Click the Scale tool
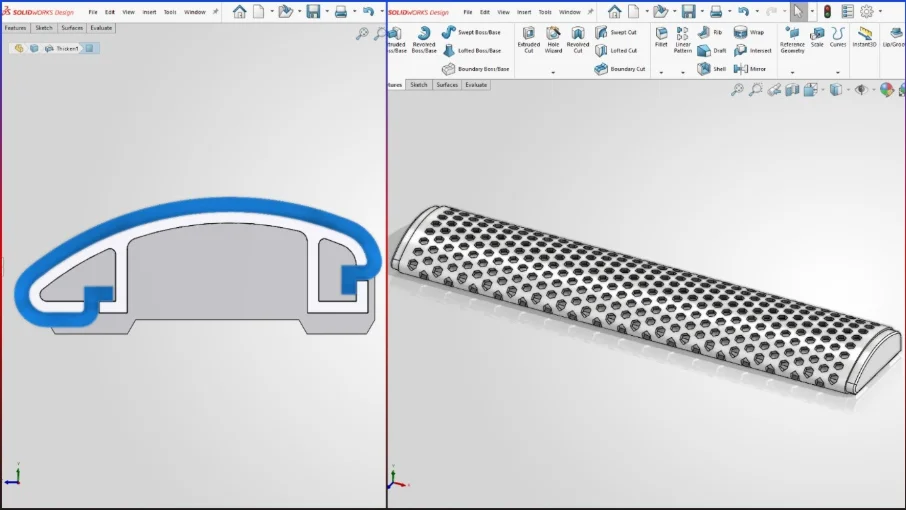The width and height of the screenshot is (906, 510). pyautogui.click(x=817, y=37)
